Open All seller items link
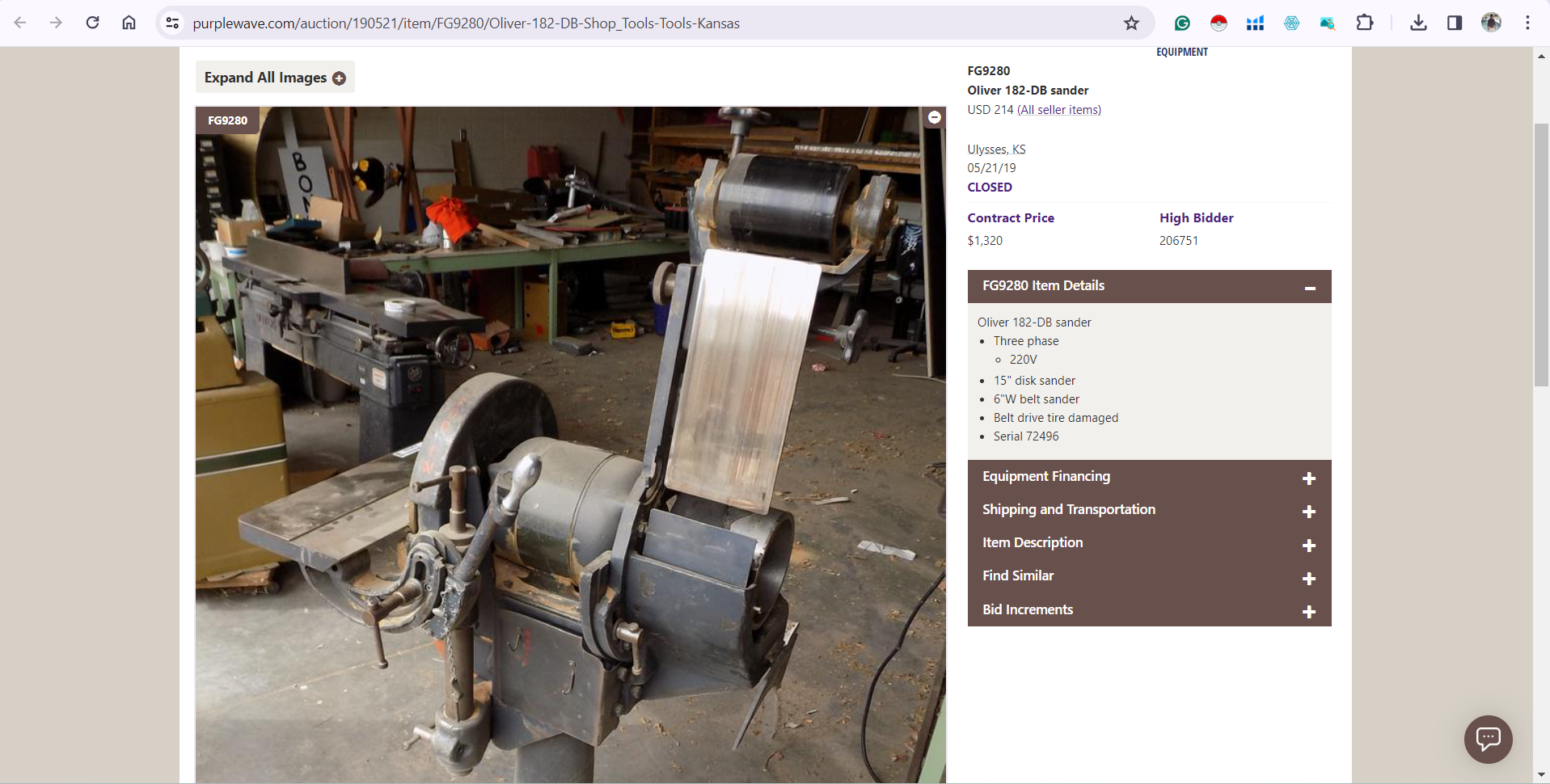Image resolution: width=1550 pixels, height=784 pixels. [x=1059, y=110]
